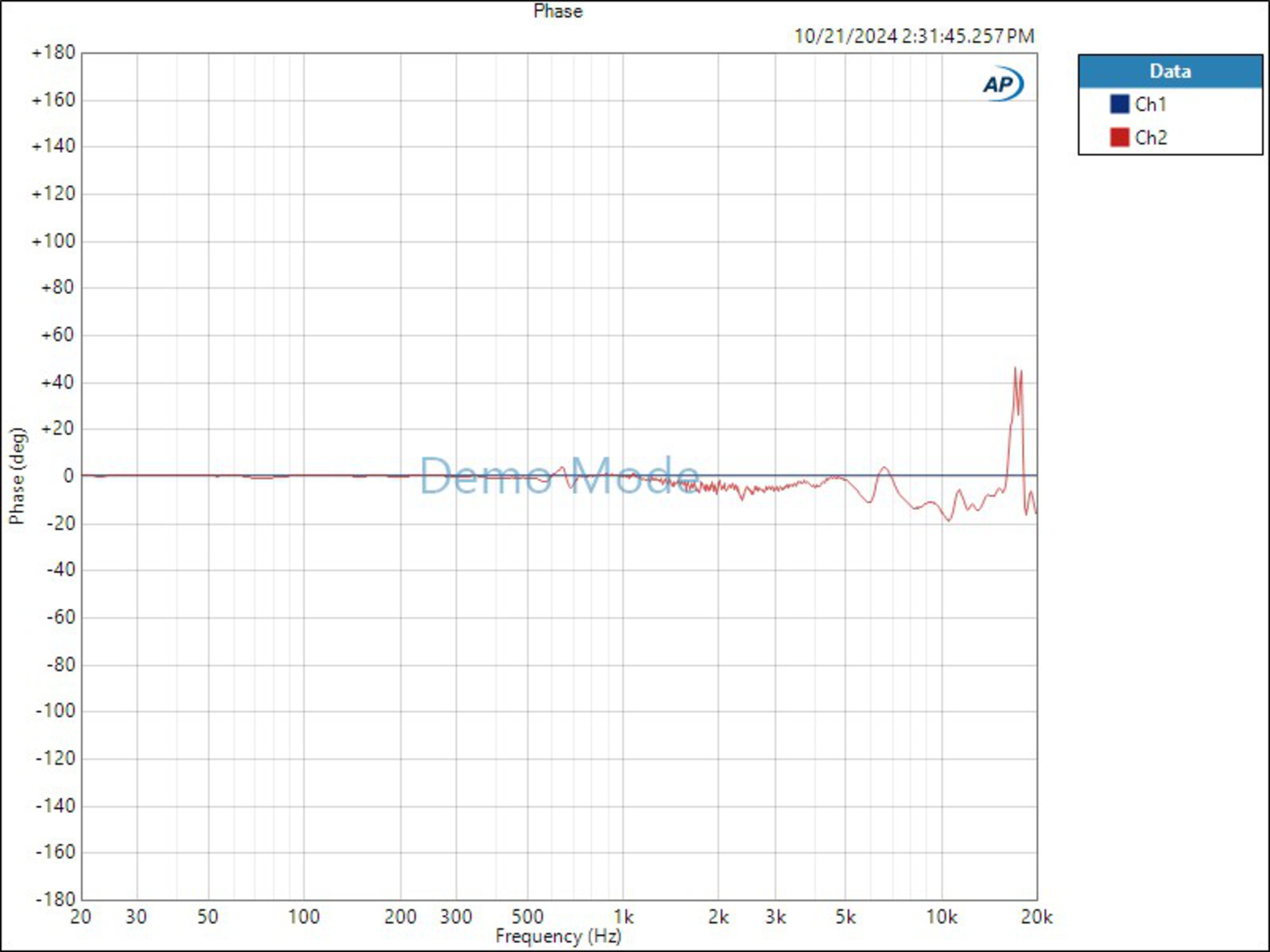
Task: Click the +180 Y-axis tick label
Action: [x=53, y=53]
